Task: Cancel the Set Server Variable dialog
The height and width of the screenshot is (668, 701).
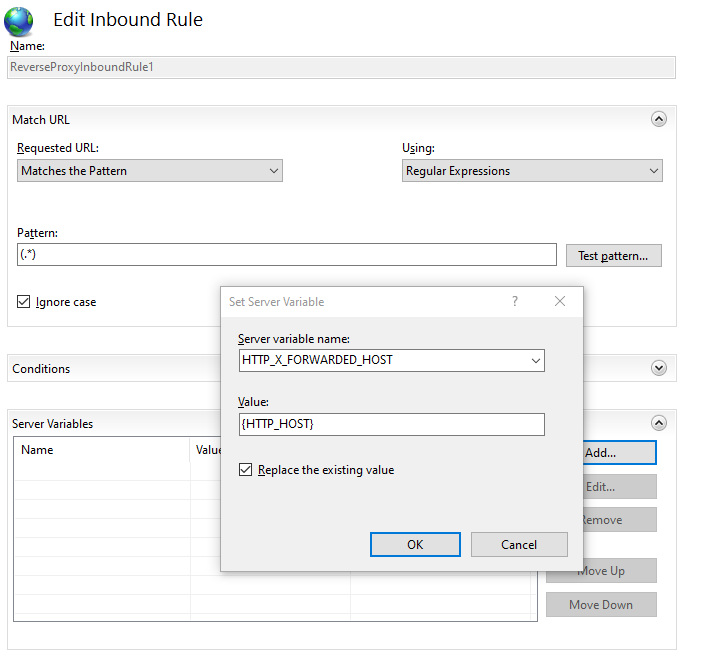Action: point(519,545)
